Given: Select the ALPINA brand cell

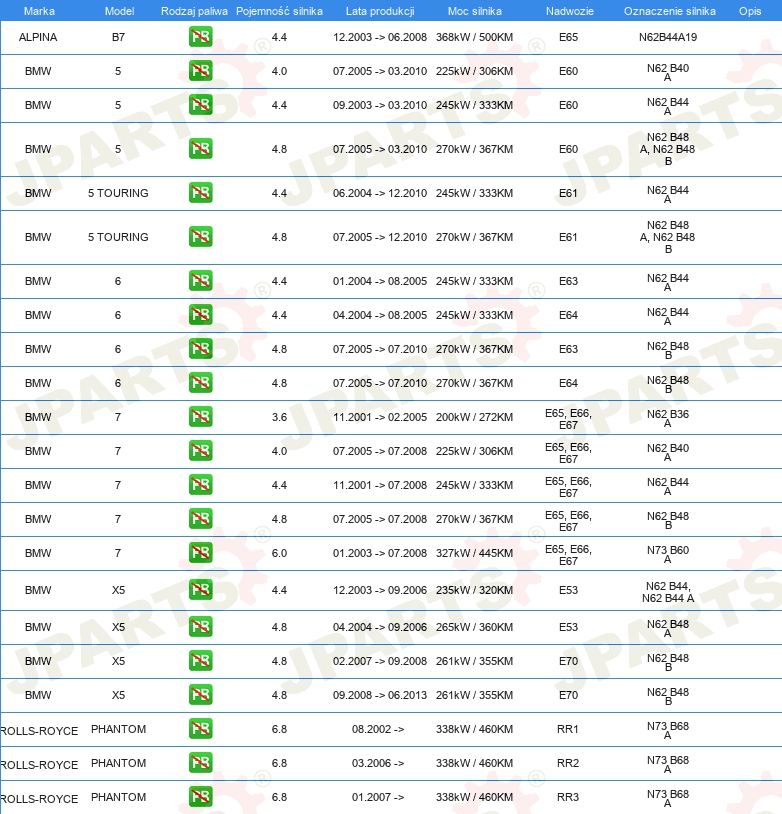Looking at the screenshot, I should [38, 37].
